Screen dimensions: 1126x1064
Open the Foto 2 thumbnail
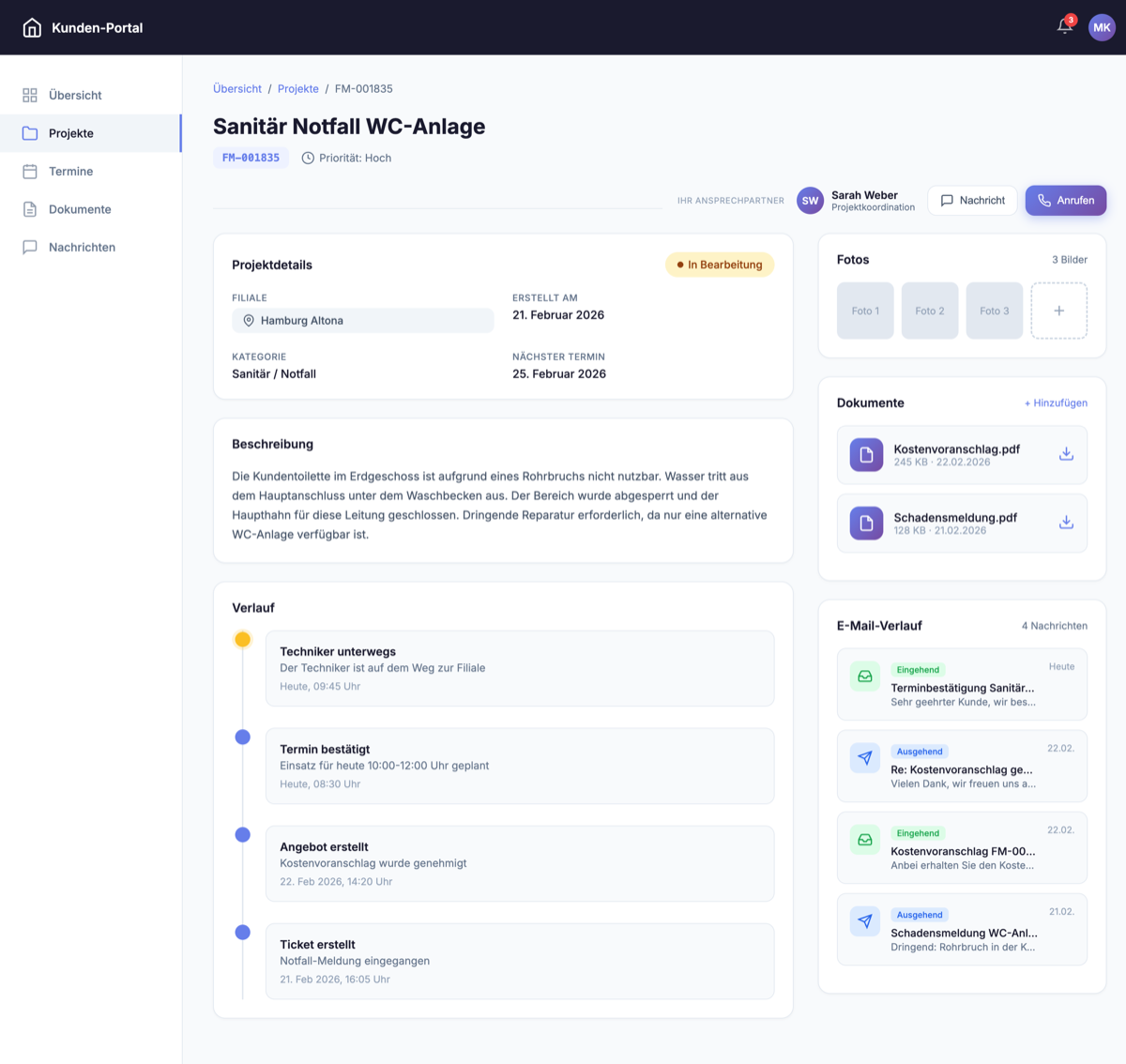pyautogui.click(x=929, y=311)
